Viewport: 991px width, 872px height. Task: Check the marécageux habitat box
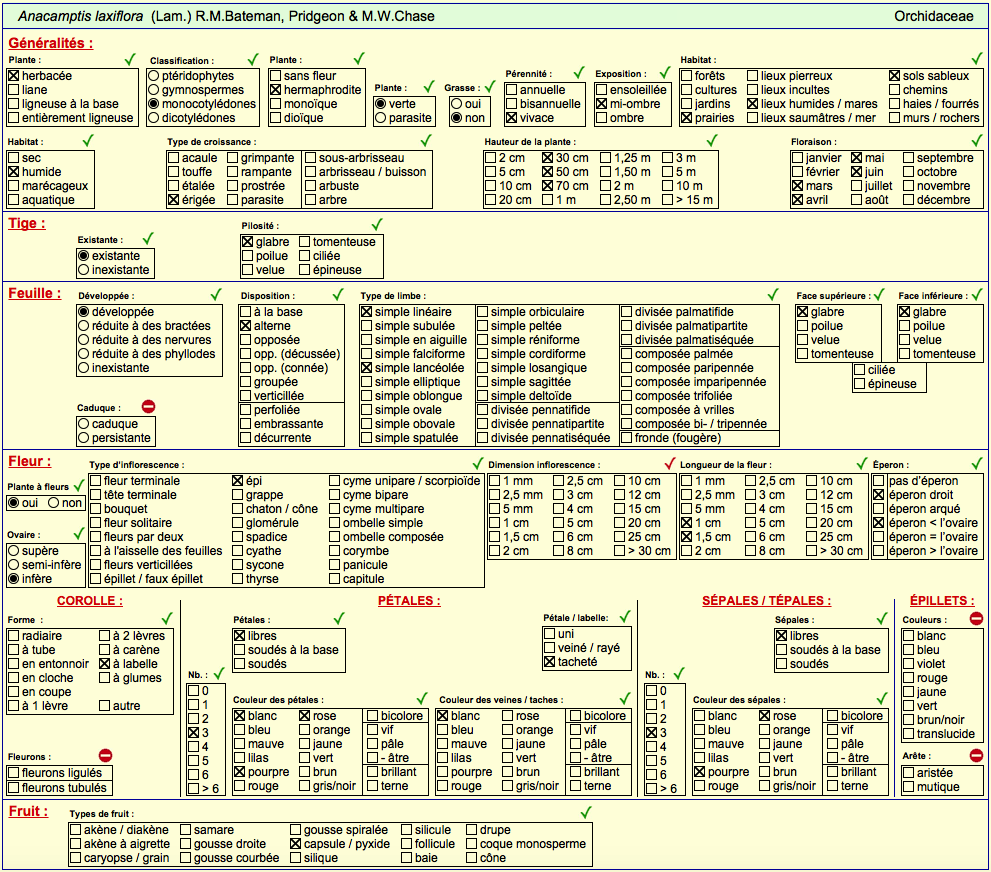click(14, 186)
